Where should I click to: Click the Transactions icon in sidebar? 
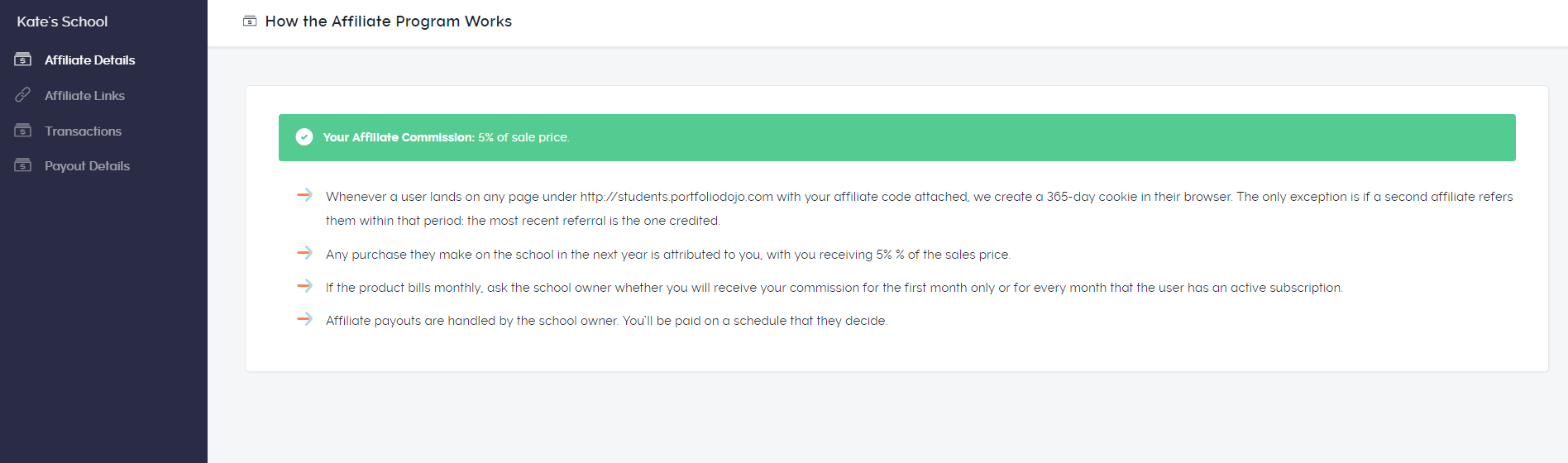click(x=23, y=131)
